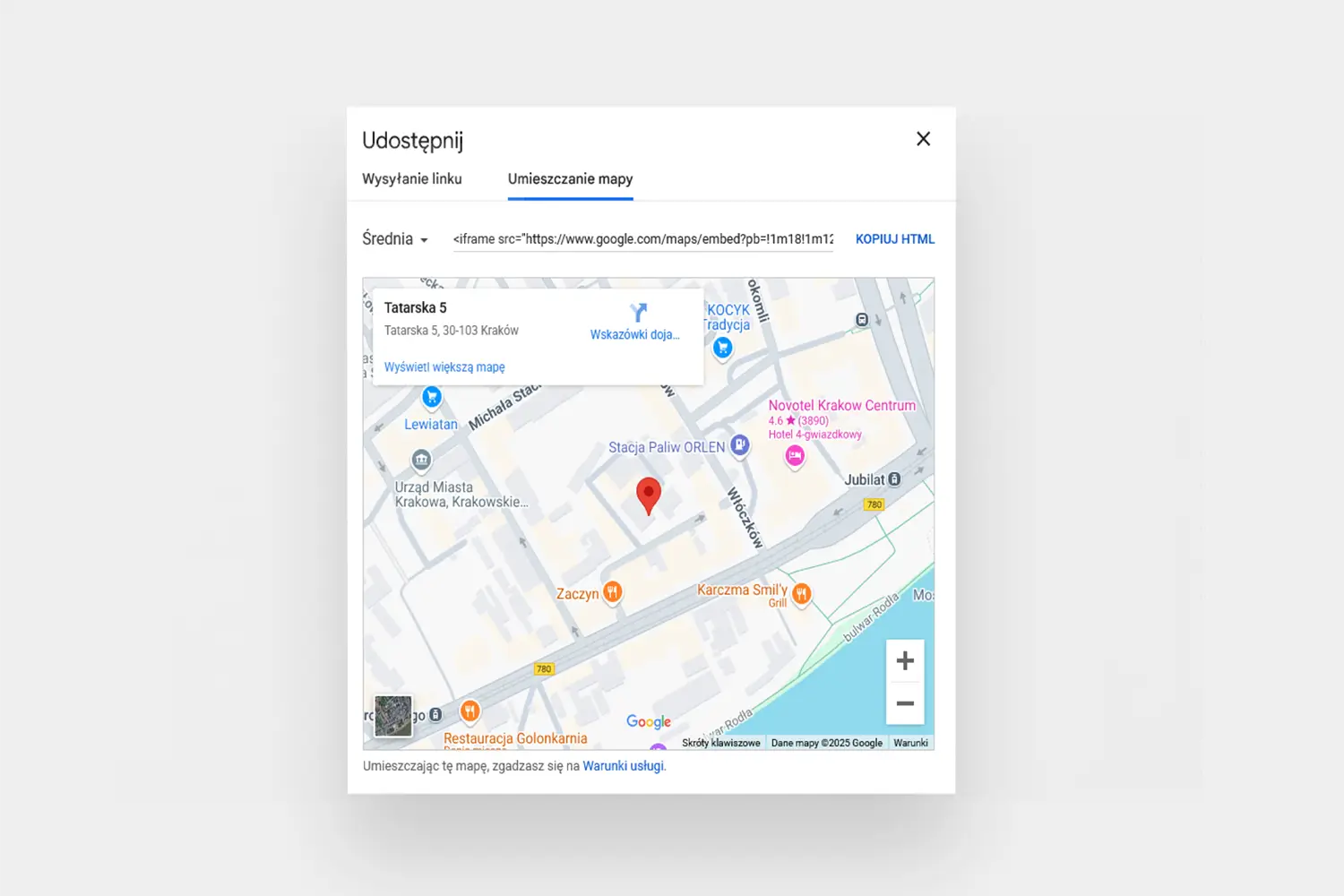Switch to Wysyłanie linku tab
1344x896 pixels.
[x=412, y=178]
